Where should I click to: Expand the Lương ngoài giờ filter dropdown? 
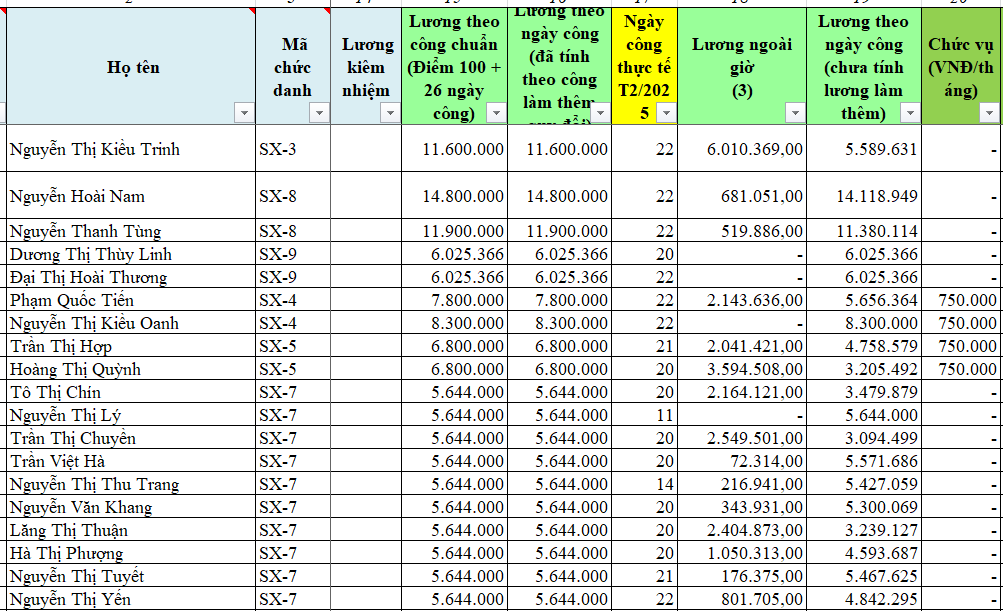coord(794,113)
